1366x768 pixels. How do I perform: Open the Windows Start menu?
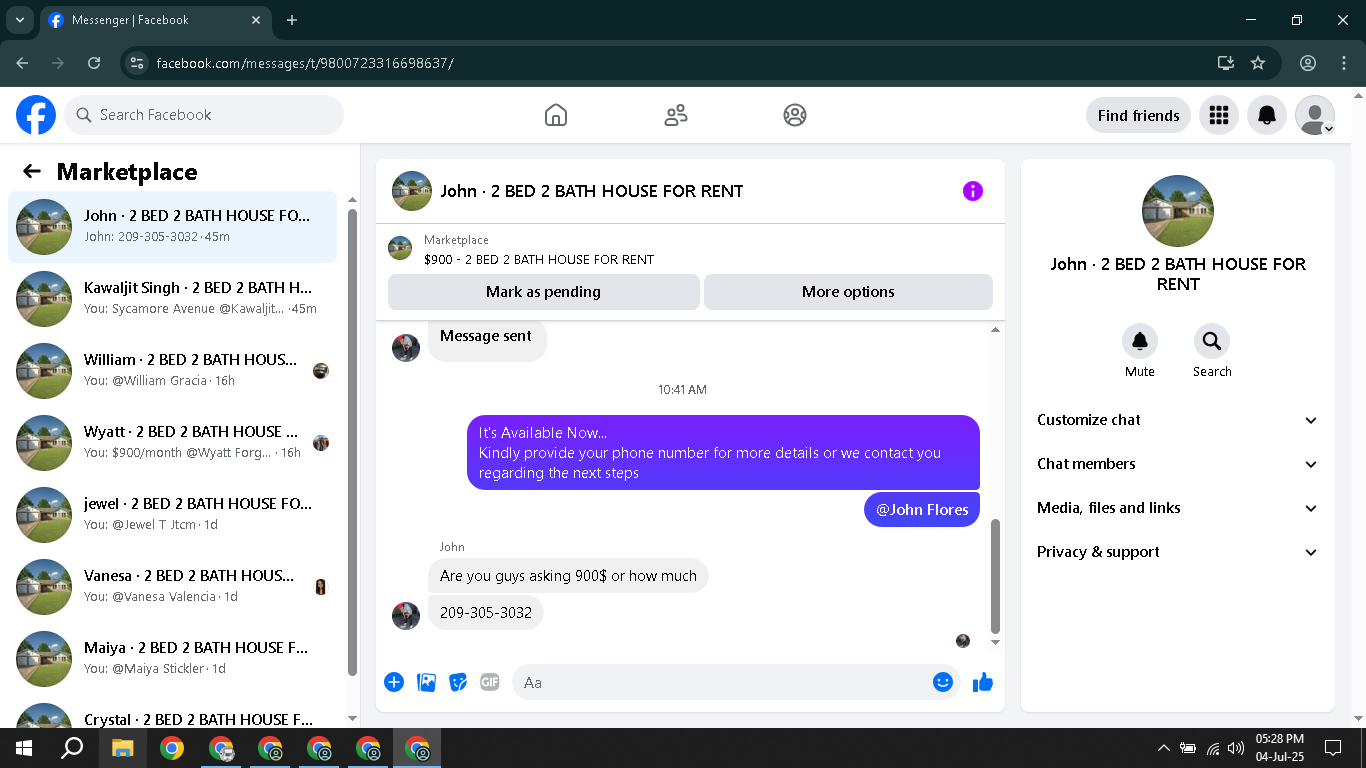click(x=24, y=748)
